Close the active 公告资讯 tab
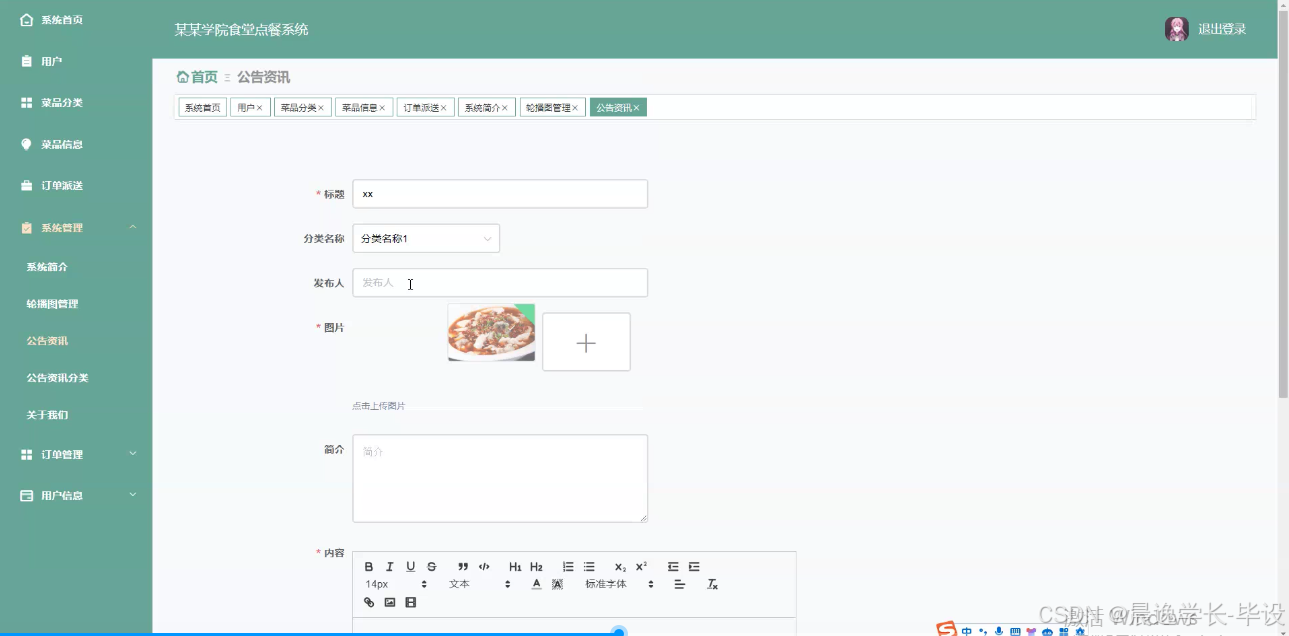Screen dimensions: 1289x636 point(636,108)
